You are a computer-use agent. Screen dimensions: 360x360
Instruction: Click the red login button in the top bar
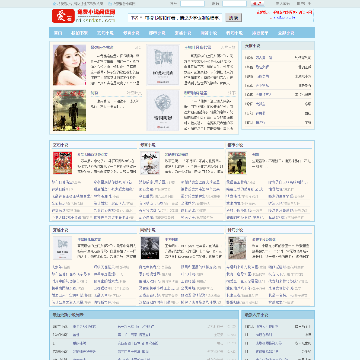[x=257, y=3]
